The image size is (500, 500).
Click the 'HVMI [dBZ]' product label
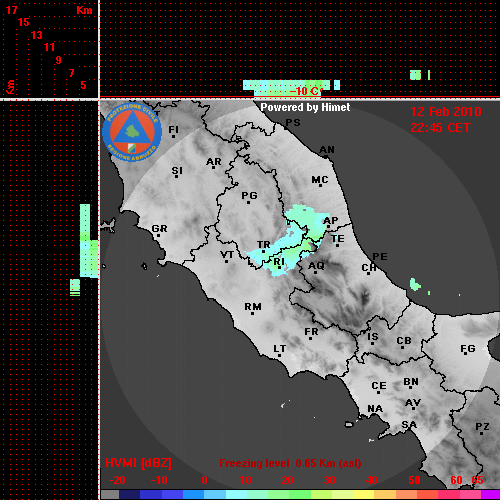[x=138, y=463]
